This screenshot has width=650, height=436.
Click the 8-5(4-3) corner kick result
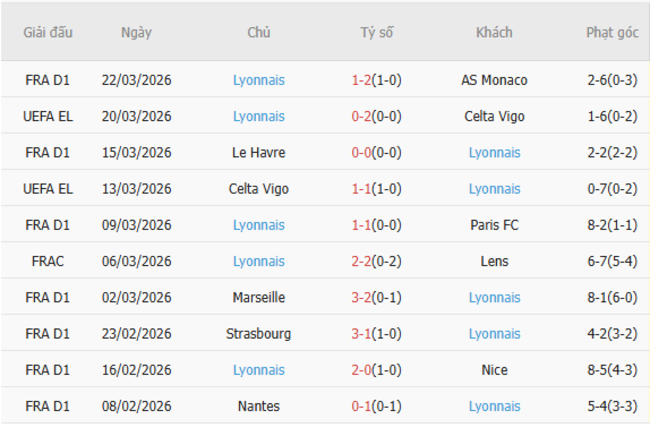(612, 370)
